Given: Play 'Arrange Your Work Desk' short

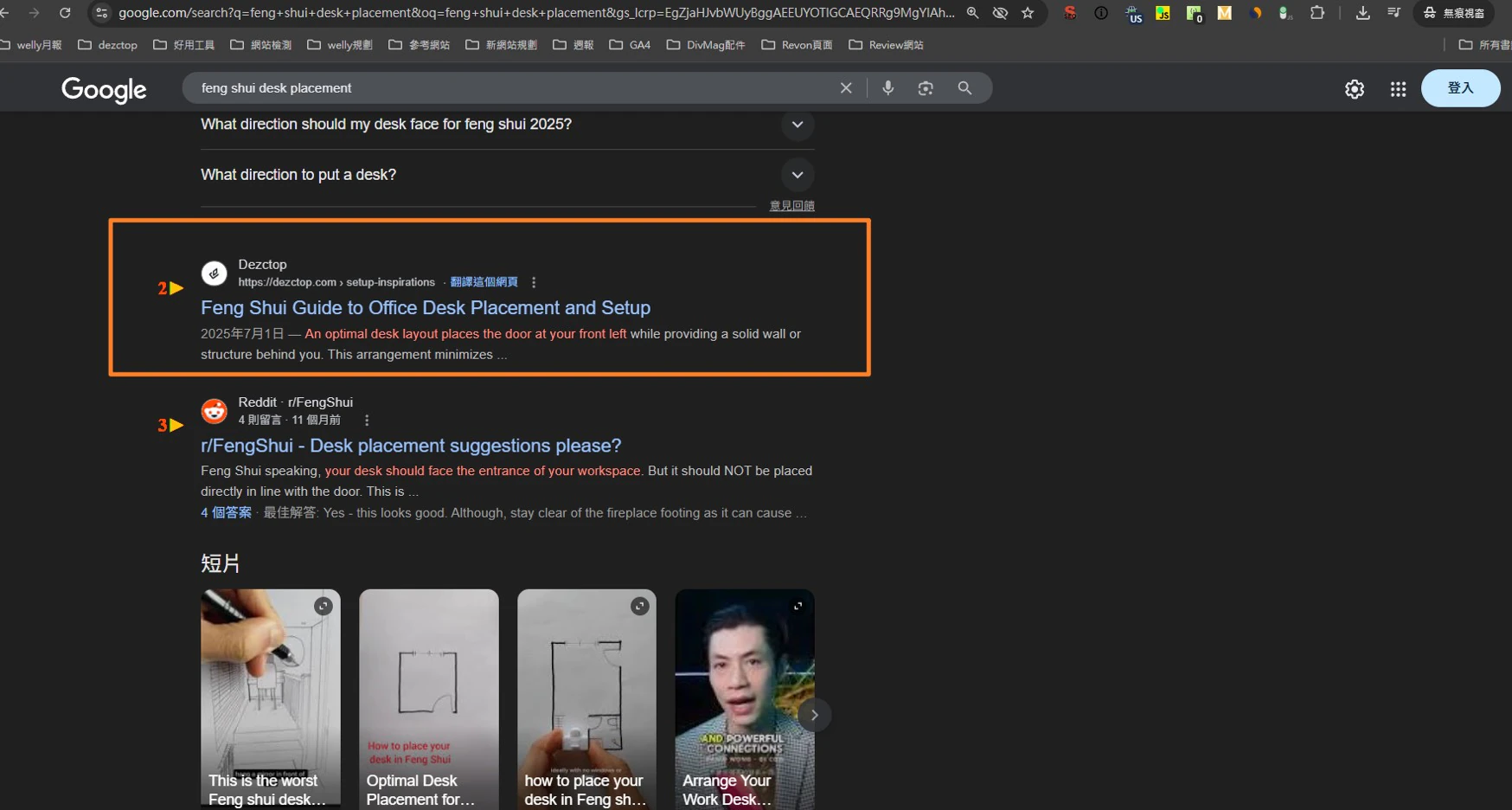Looking at the screenshot, I should point(745,699).
